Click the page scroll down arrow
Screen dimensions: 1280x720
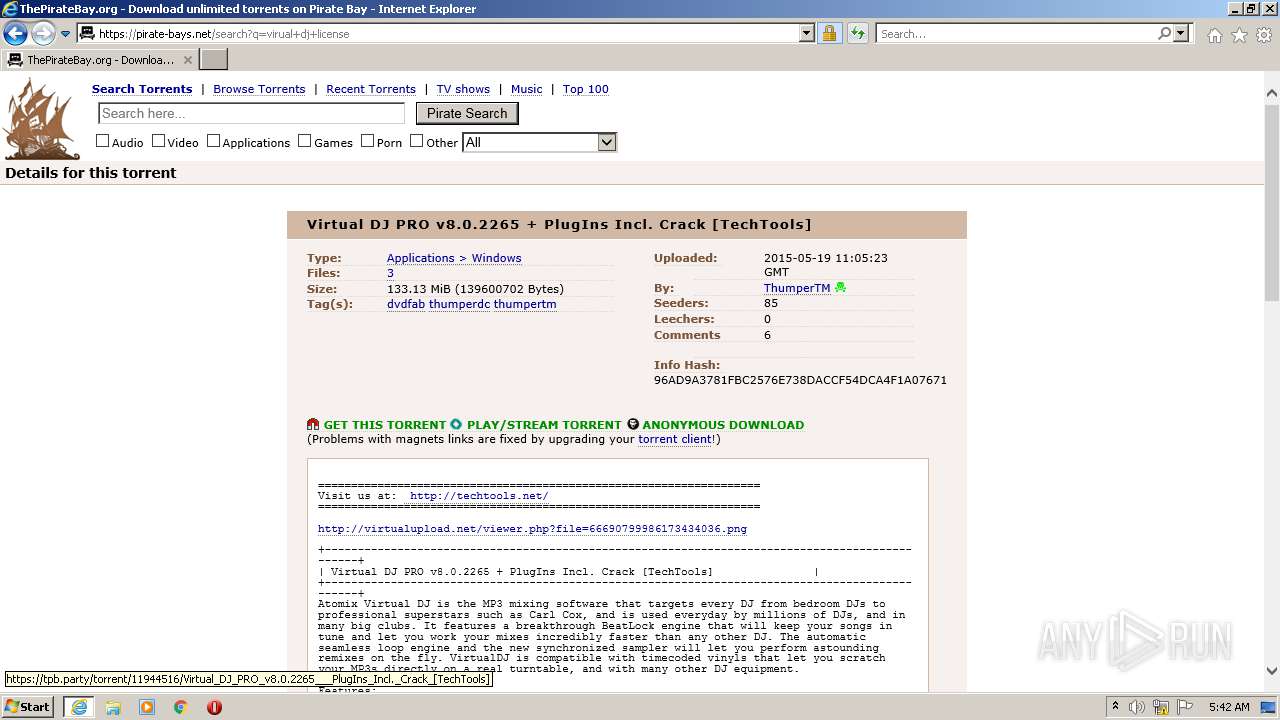[x=1272, y=671]
